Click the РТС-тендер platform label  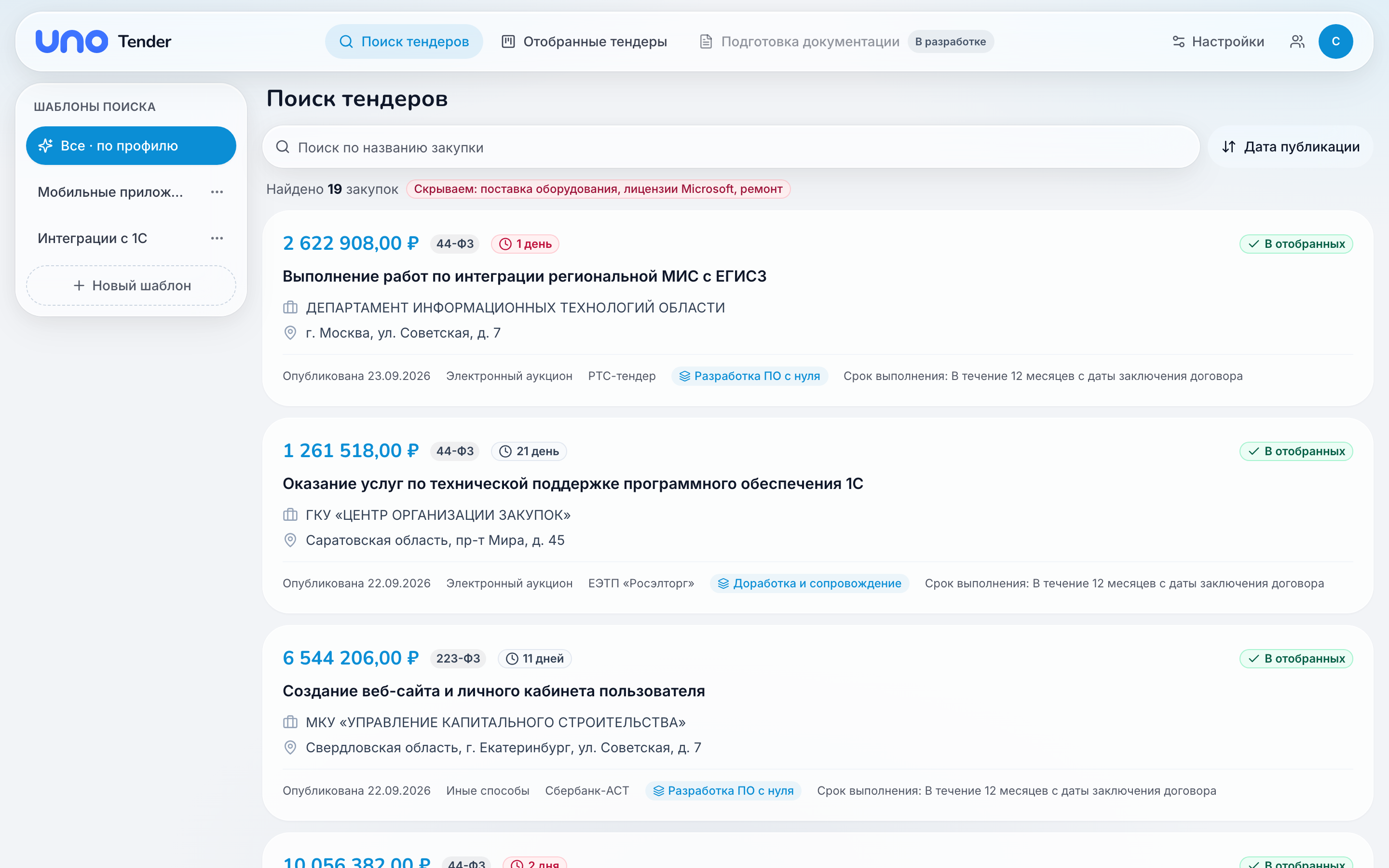tap(622, 376)
